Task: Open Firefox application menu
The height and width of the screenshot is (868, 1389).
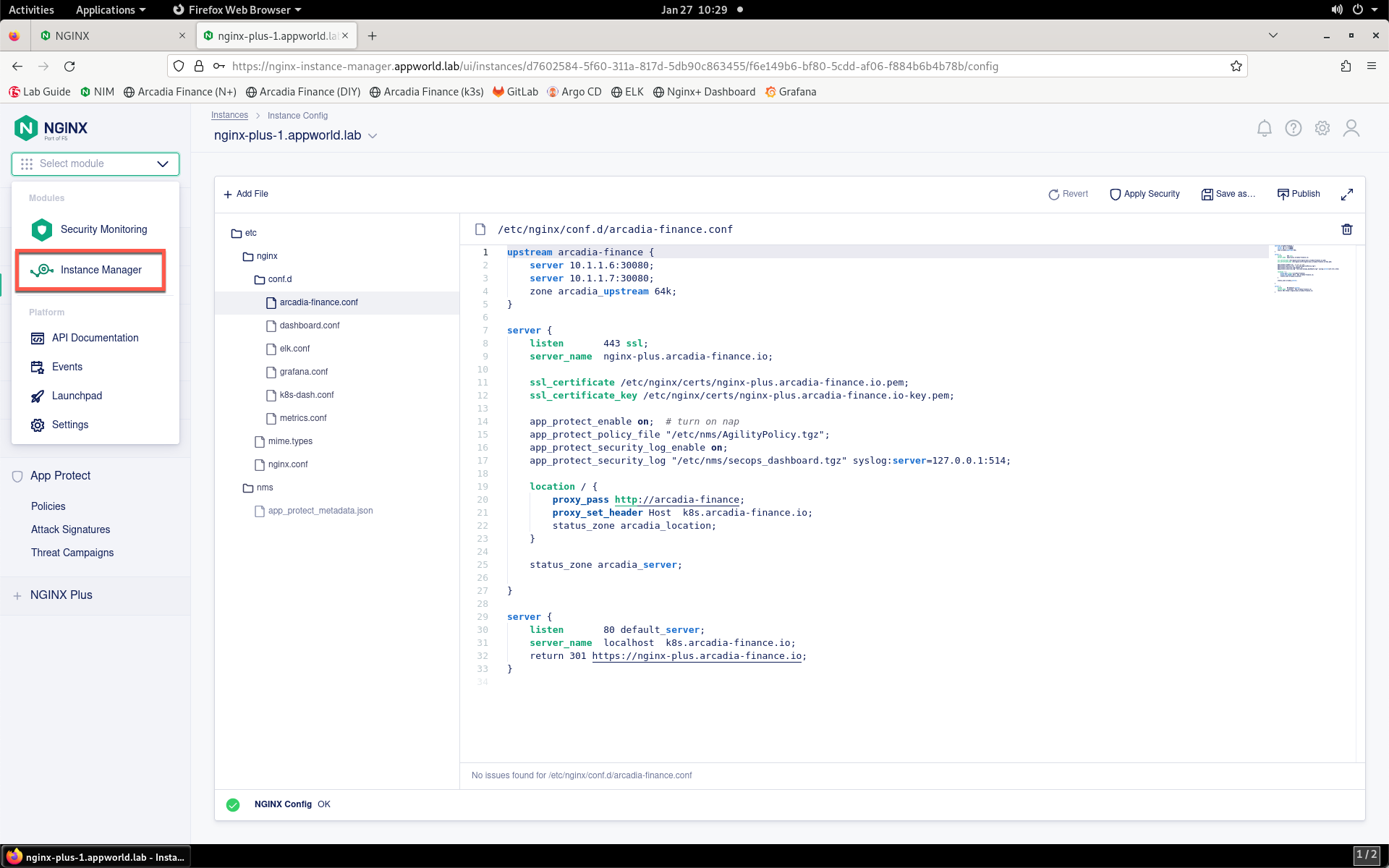Action: point(1371,66)
